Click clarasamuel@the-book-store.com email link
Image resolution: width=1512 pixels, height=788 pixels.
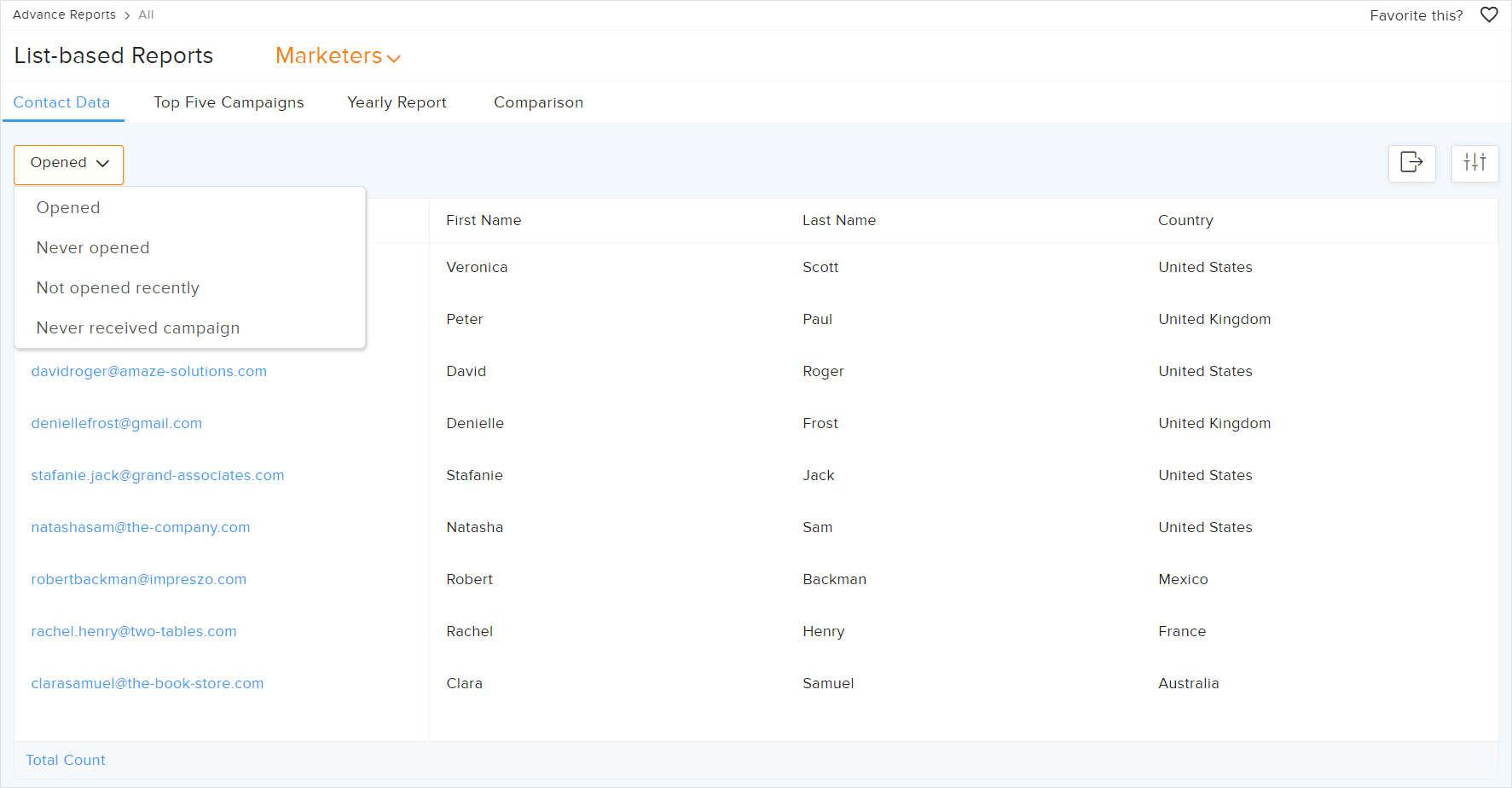click(x=148, y=684)
